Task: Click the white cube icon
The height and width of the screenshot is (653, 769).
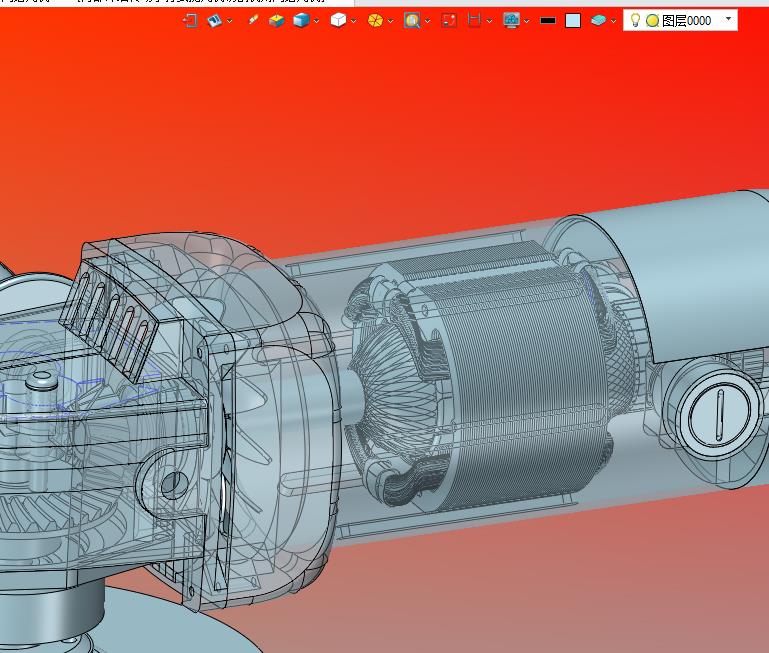Action: [338, 21]
